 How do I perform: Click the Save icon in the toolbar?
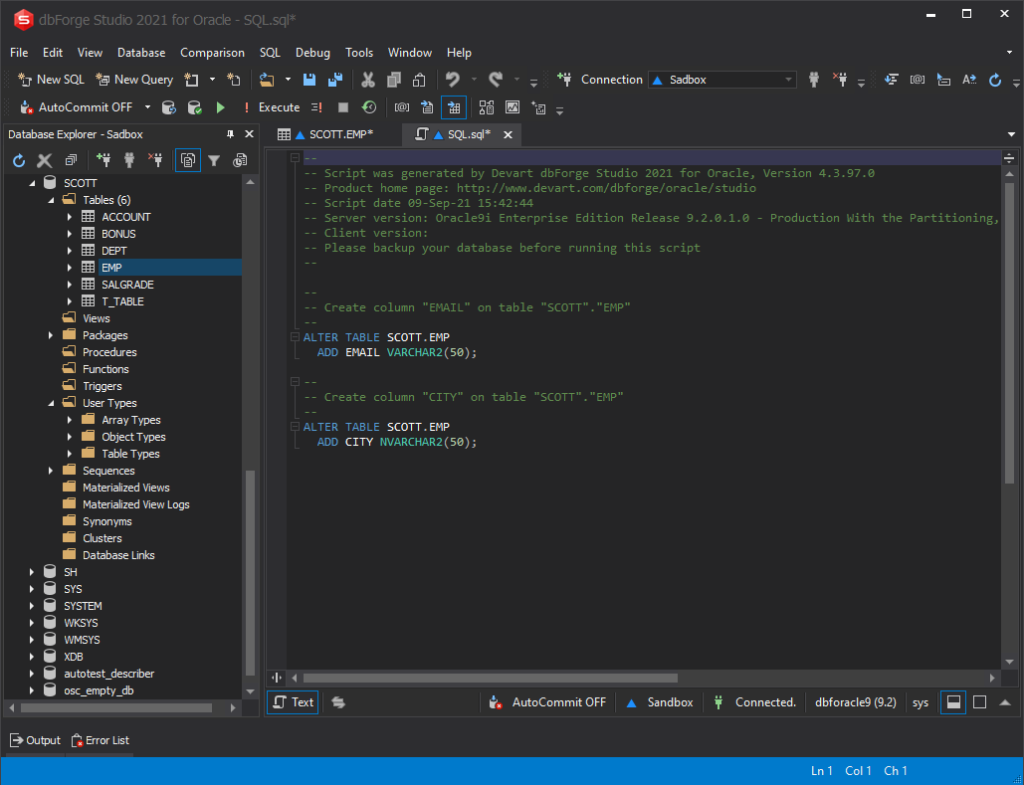coord(310,80)
